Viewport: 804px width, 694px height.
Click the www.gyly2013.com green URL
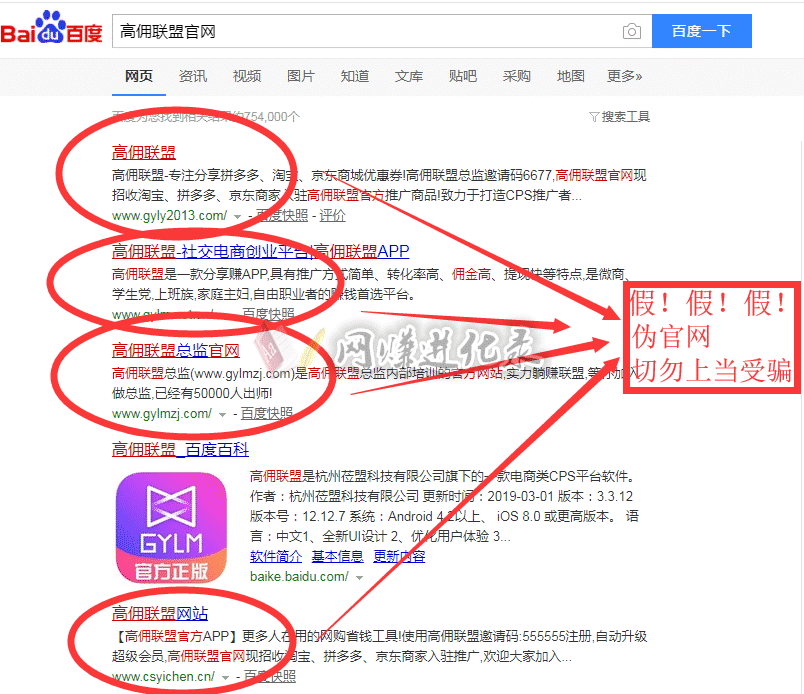pyautogui.click(x=169, y=215)
